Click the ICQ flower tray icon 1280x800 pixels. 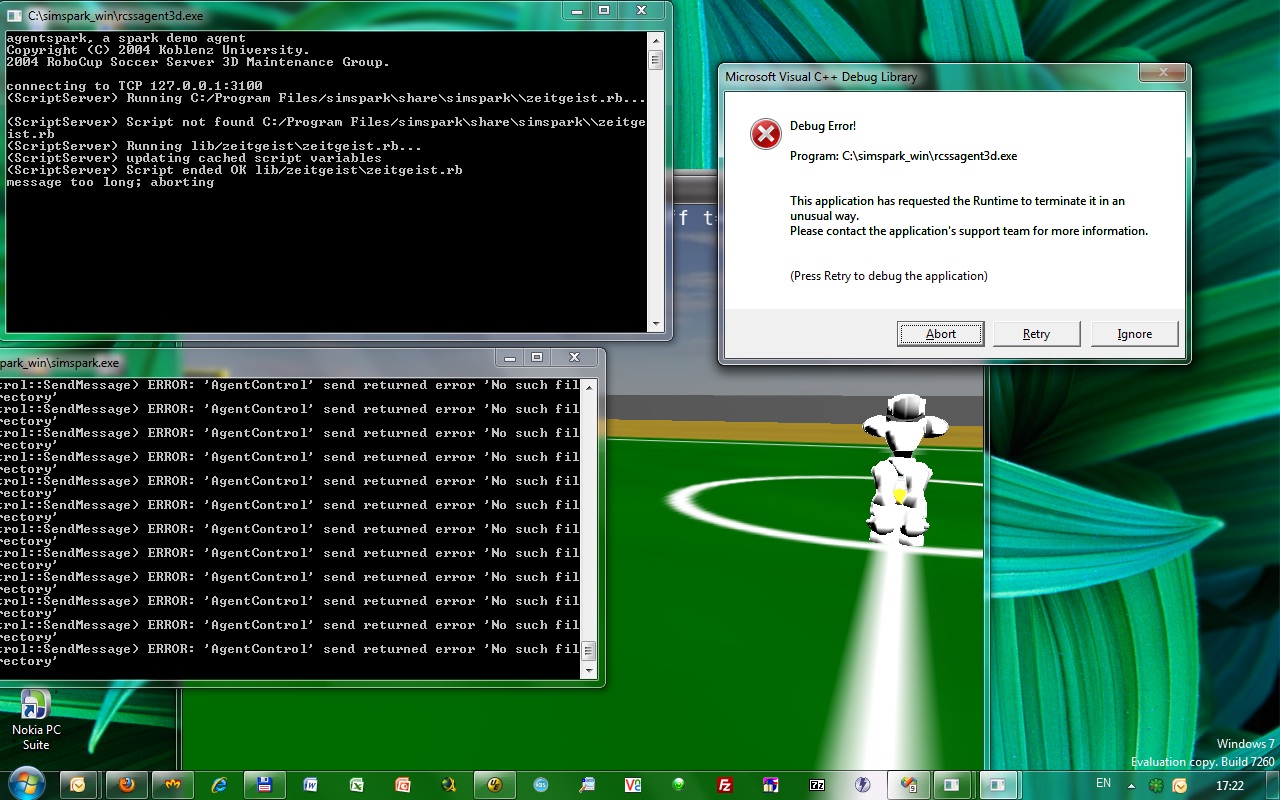(1157, 785)
